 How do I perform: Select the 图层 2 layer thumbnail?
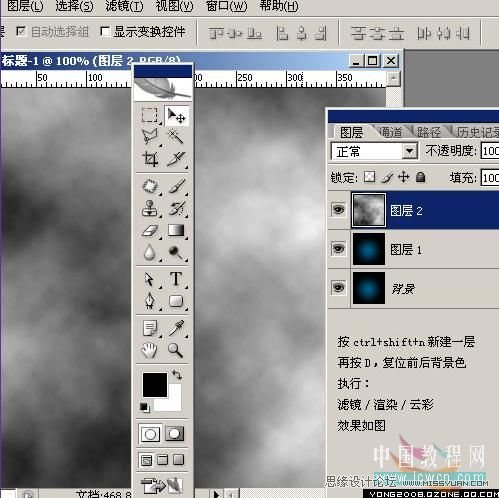(x=369, y=210)
